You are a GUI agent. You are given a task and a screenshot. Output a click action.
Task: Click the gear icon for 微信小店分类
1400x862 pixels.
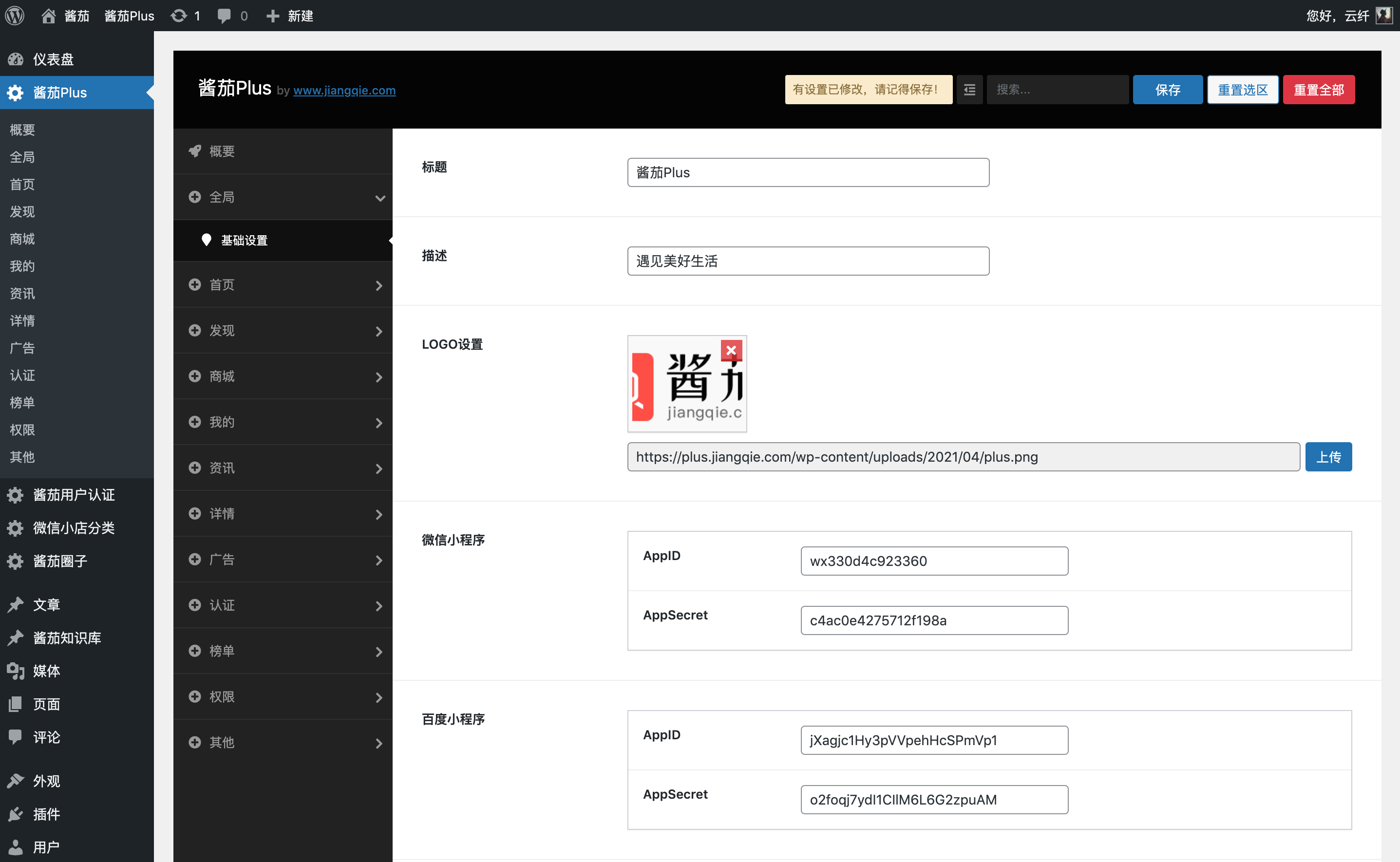(16, 528)
